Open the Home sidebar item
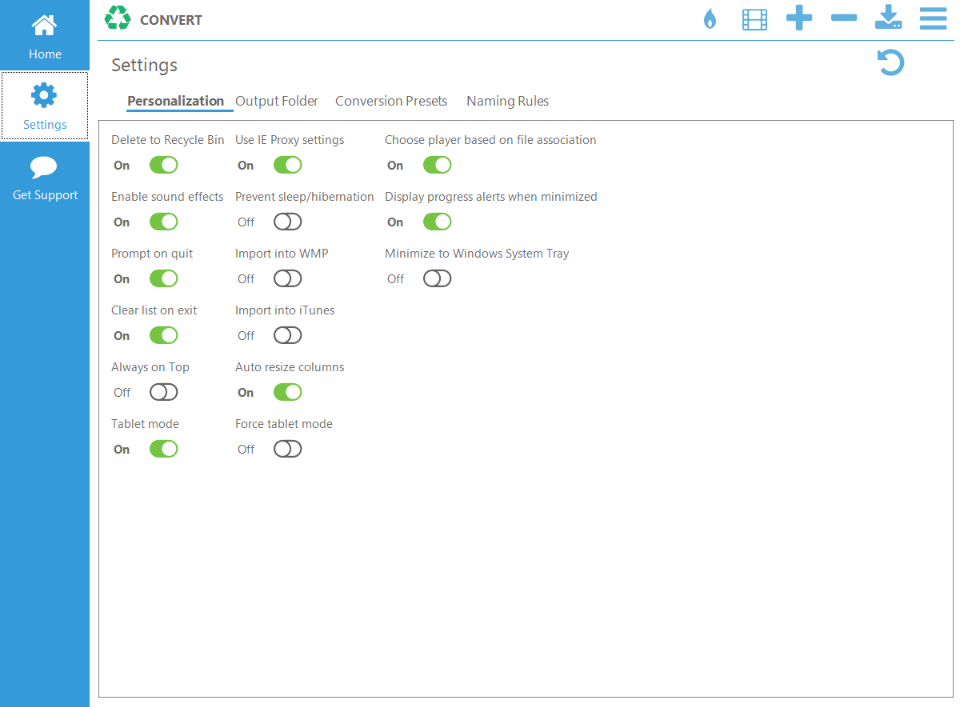 pos(45,36)
